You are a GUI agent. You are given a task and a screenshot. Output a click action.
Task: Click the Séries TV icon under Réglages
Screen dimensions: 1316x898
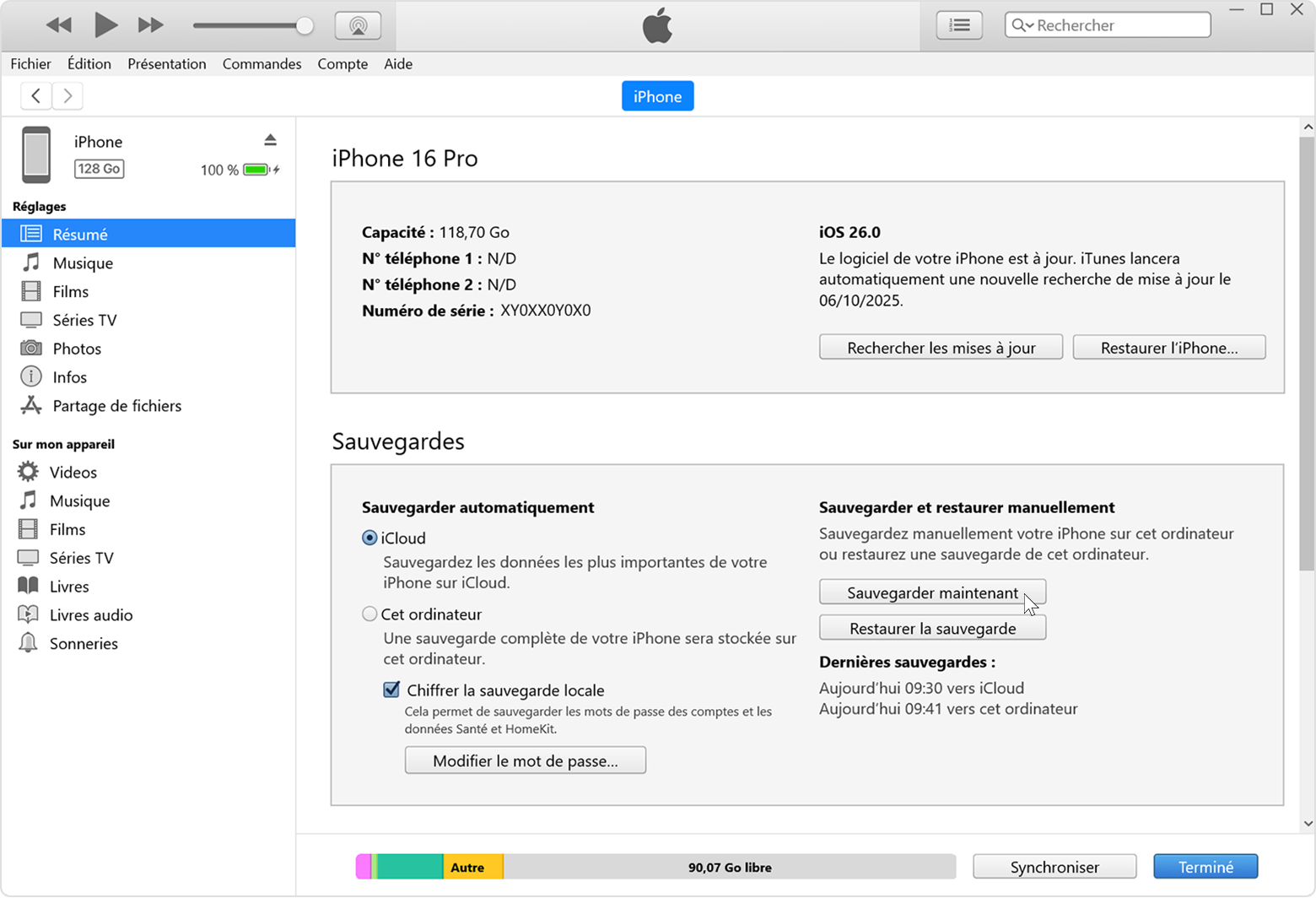pos(31,319)
